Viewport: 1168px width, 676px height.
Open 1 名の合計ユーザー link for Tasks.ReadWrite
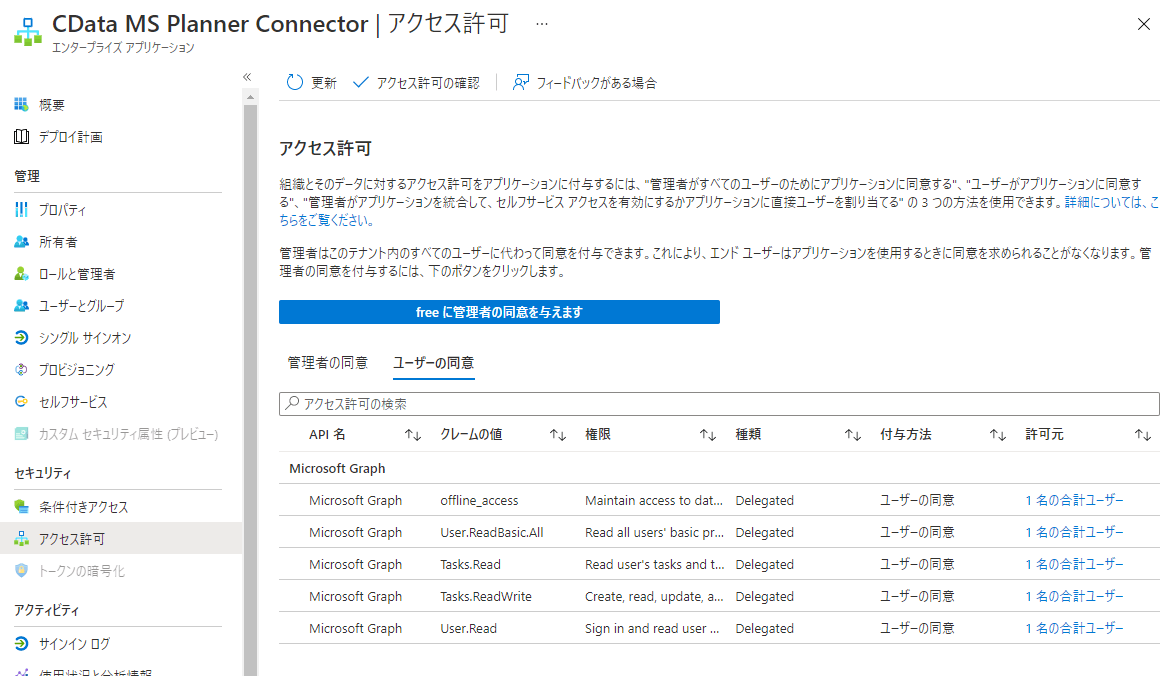(x=1074, y=596)
